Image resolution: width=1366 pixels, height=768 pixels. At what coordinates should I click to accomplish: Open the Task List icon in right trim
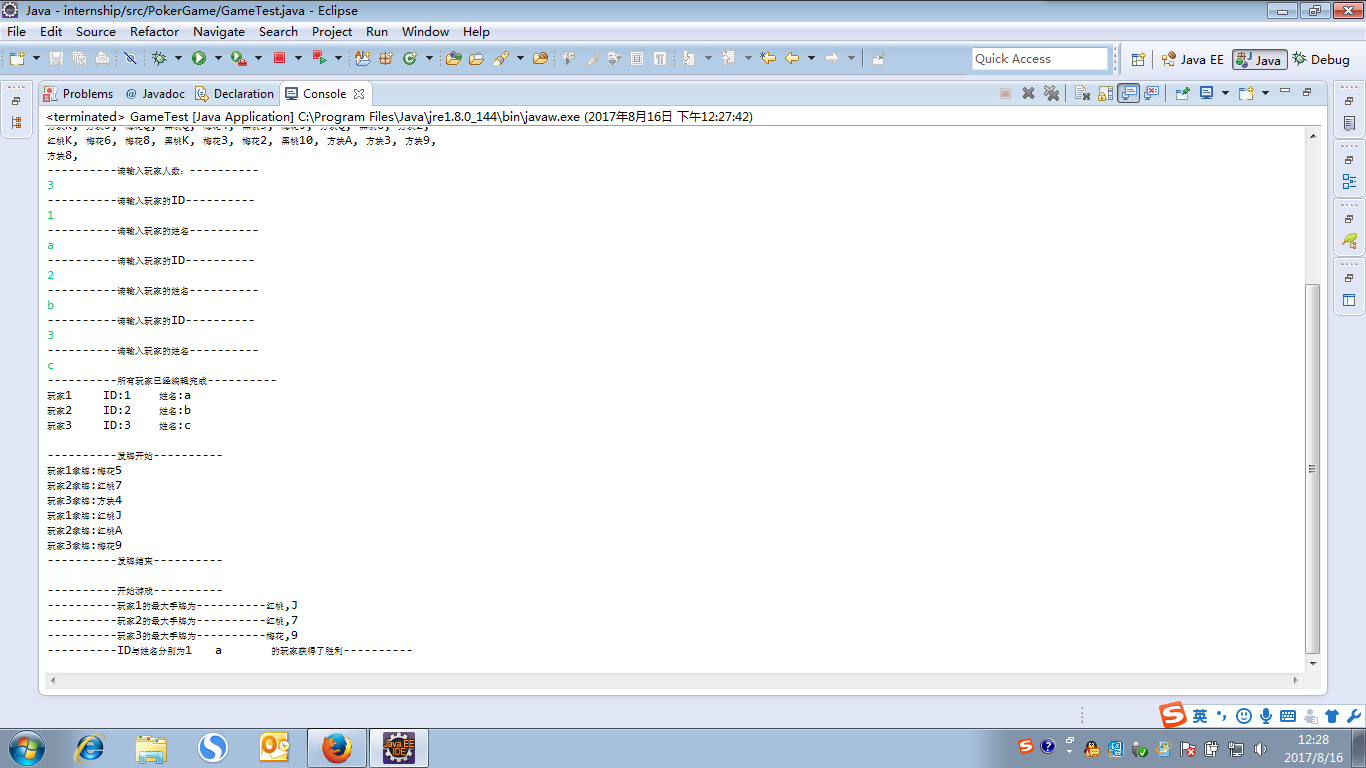click(x=1350, y=124)
